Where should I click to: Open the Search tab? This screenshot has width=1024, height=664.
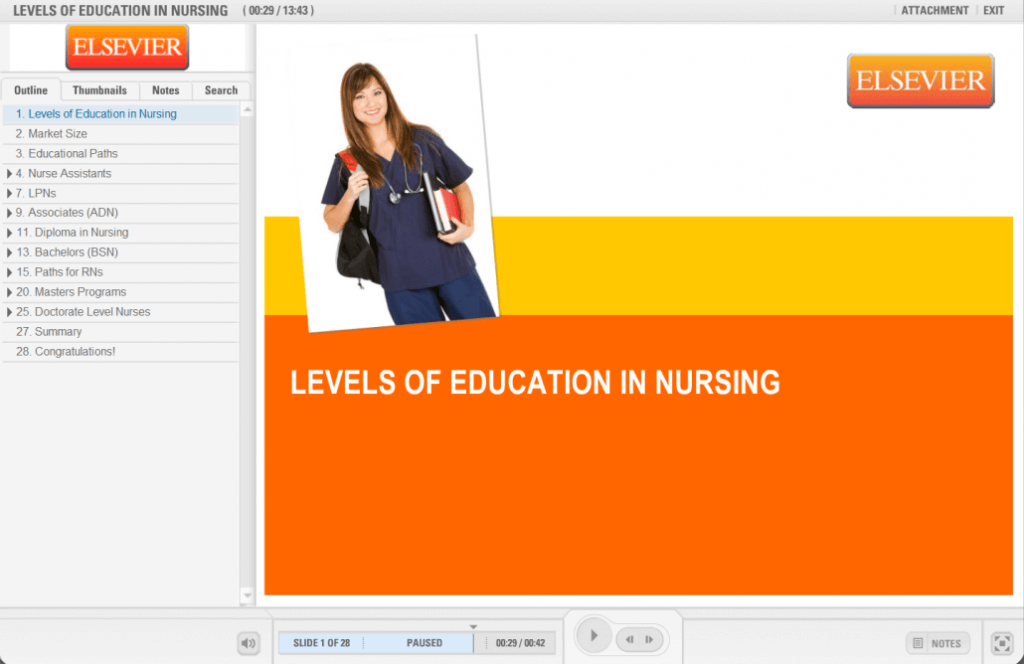221,90
